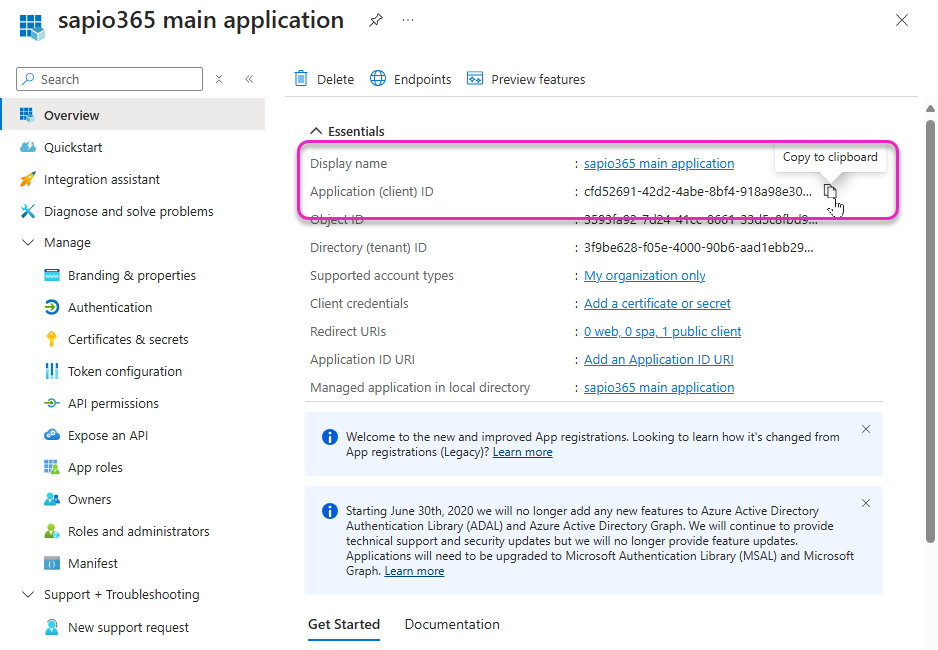Type in the sidebar Search field
This screenshot has width=938, height=650.
pyautogui.click(x=118, y=79)
